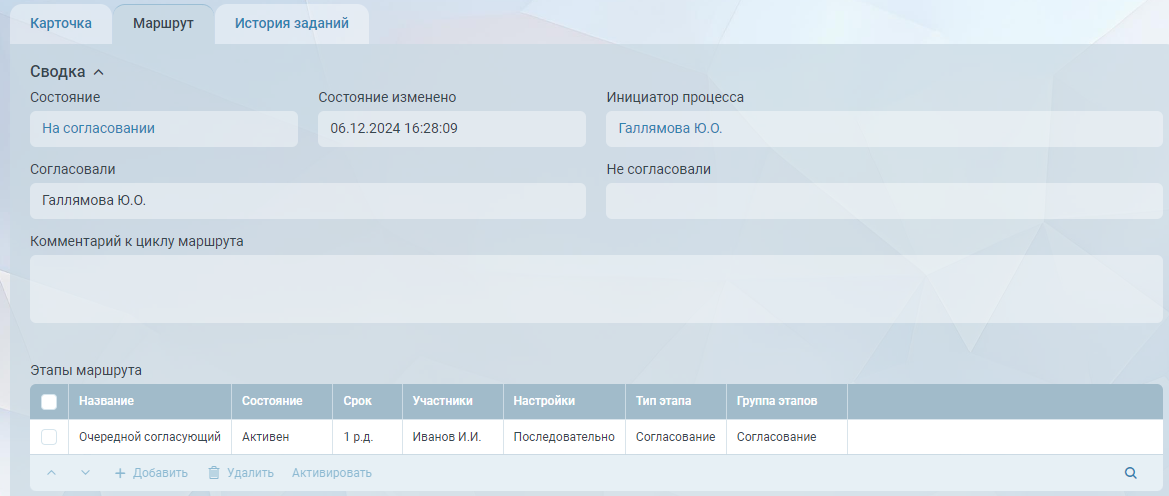Select the Маршрут tab

163,24
